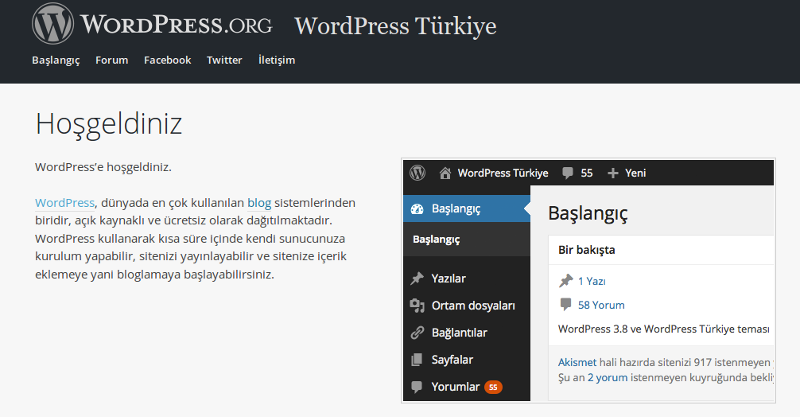The height and width of the screenshot is (417, 800).
Task: Open the 58 Yorum link
Action: (x=601, y=305)
